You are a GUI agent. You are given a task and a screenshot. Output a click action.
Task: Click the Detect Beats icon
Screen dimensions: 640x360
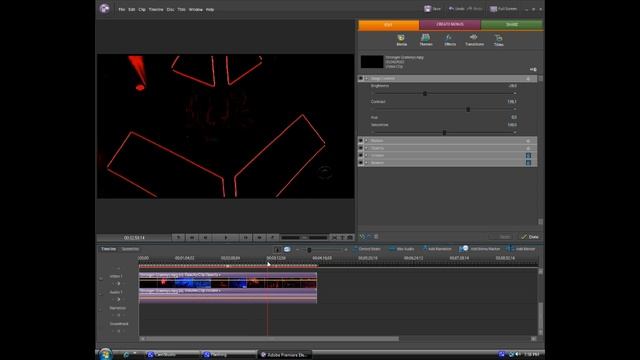click(x=355, y=249)
